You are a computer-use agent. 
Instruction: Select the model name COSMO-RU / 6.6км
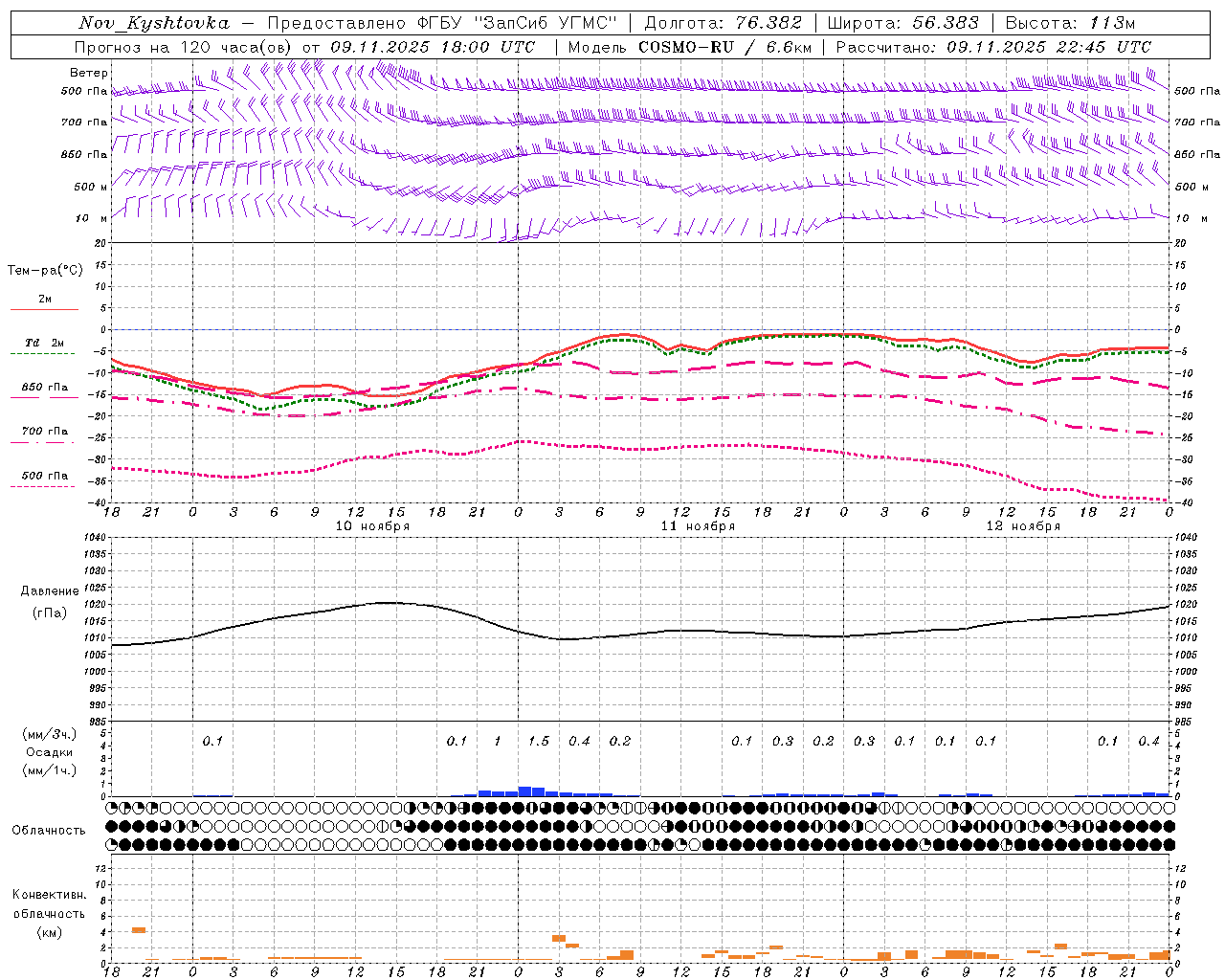point(724,47)
